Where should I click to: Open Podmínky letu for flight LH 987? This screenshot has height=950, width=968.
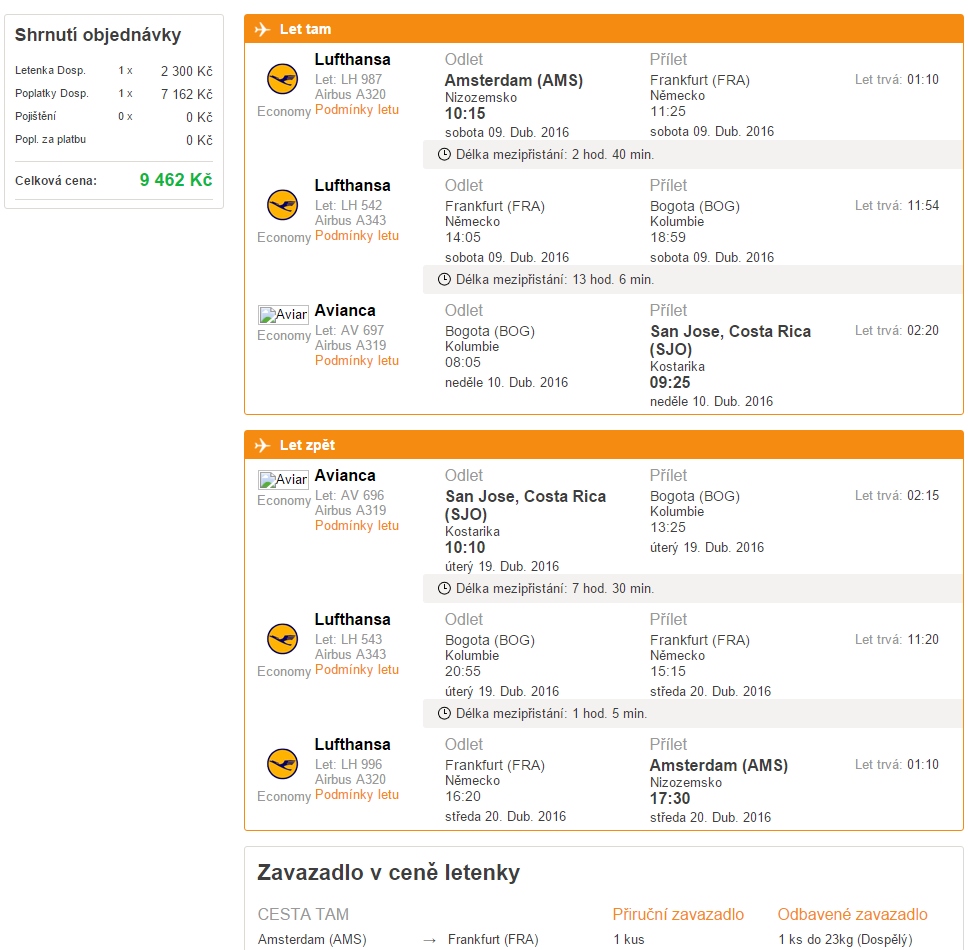point(357,110)
